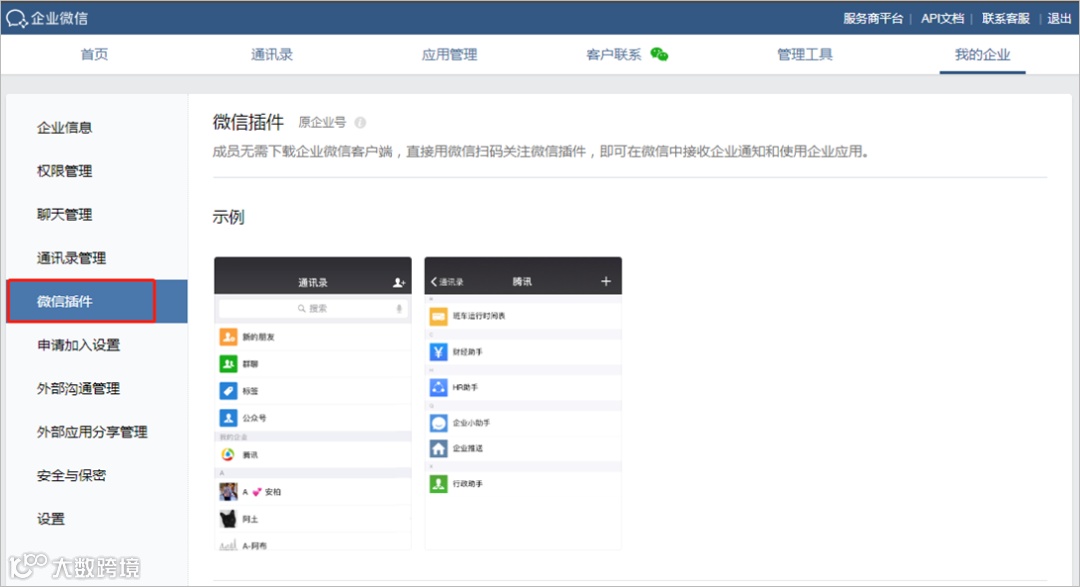Click the WeChat icon beside 客户联系

tap(659, 54)
